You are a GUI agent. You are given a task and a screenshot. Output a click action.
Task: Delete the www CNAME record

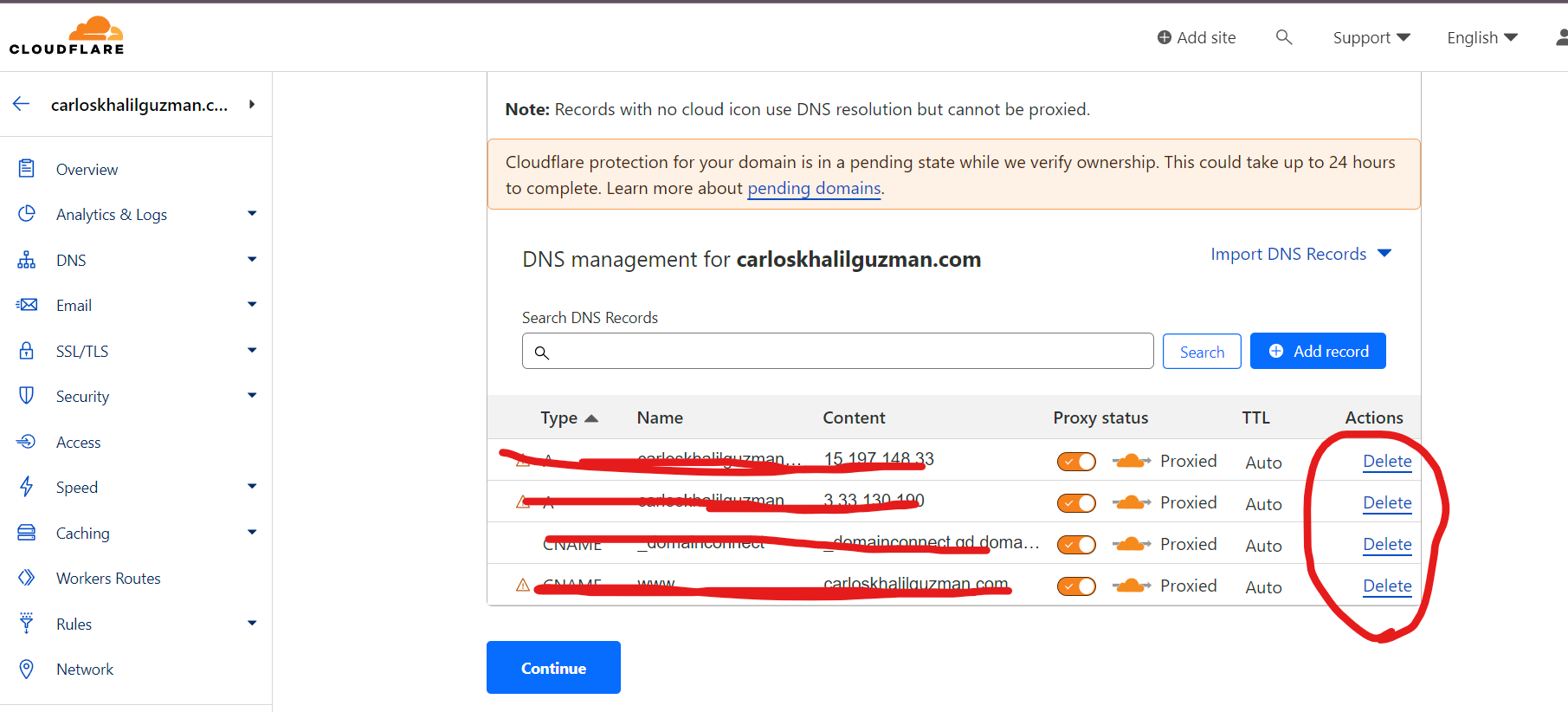(x=1387, y=586)
